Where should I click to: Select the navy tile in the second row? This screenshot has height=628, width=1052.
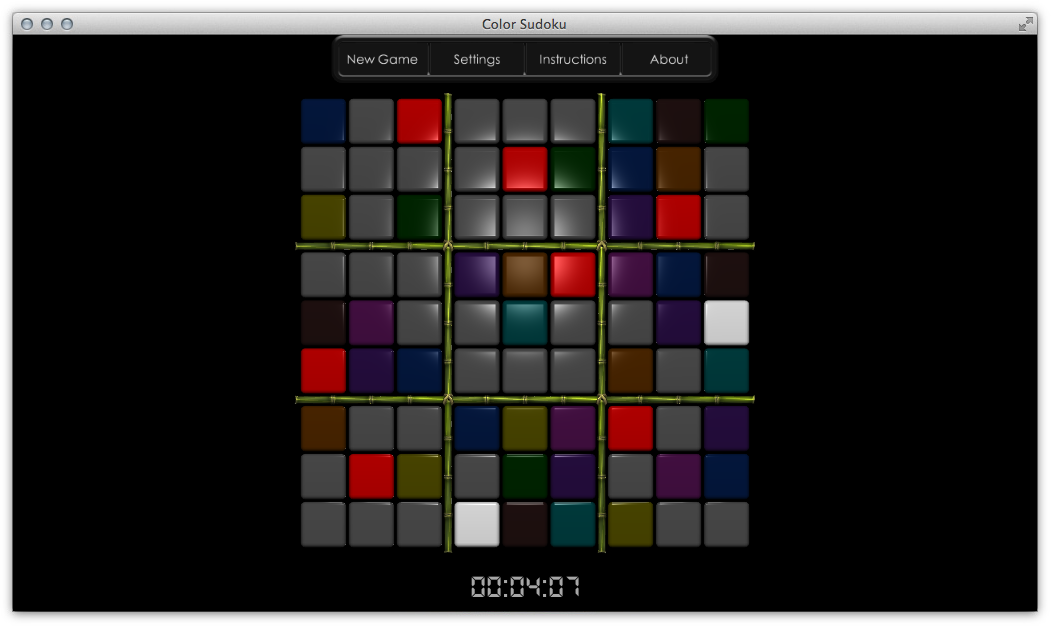631,169
